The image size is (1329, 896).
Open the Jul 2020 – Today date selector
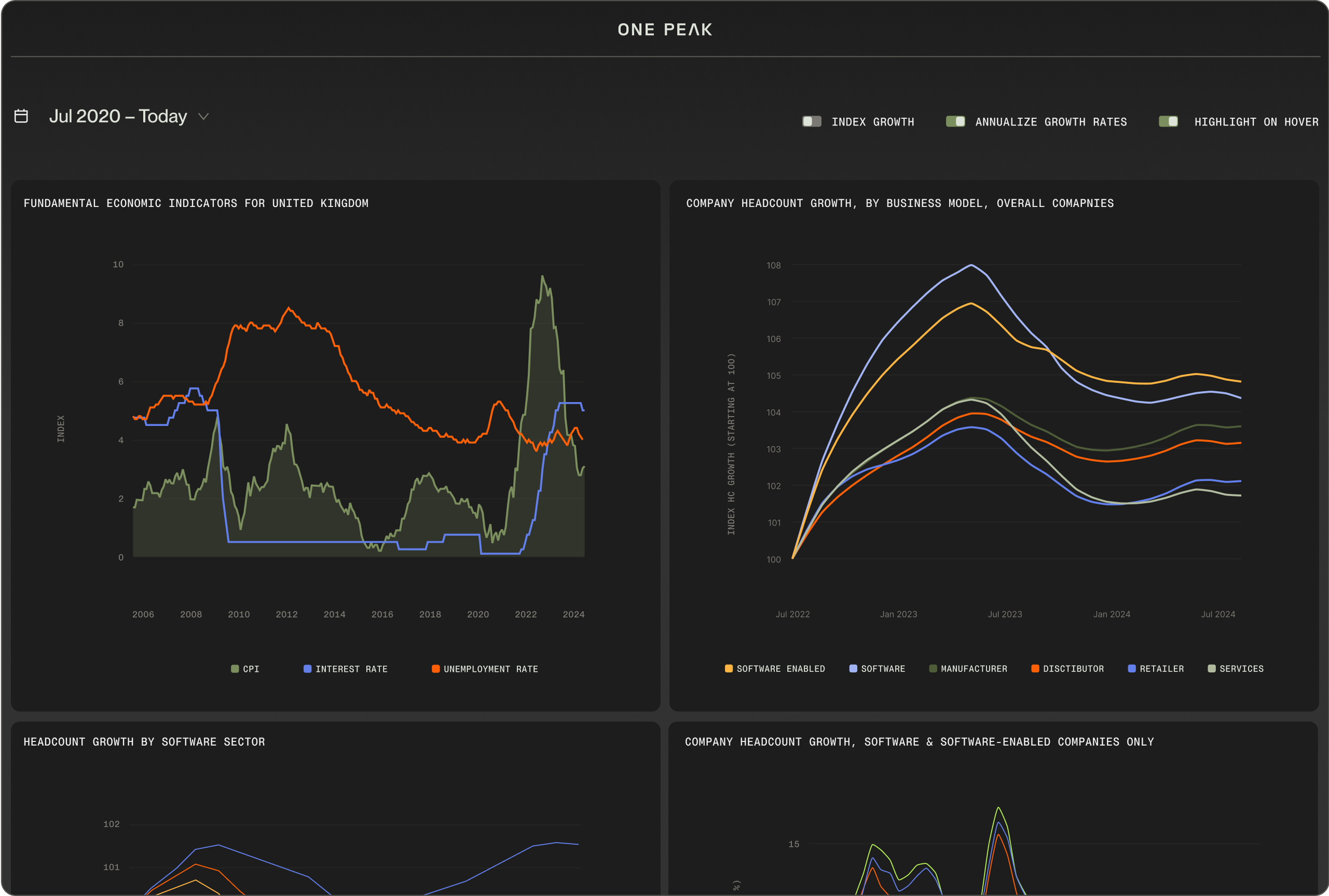coord(118,117)
